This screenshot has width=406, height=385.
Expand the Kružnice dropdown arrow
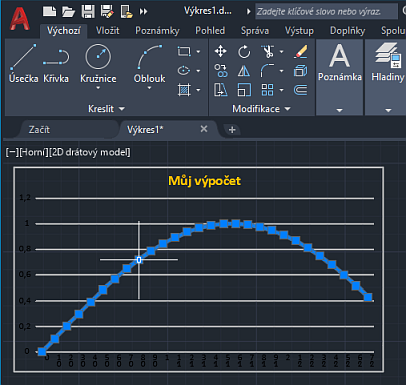coord(98,88)
